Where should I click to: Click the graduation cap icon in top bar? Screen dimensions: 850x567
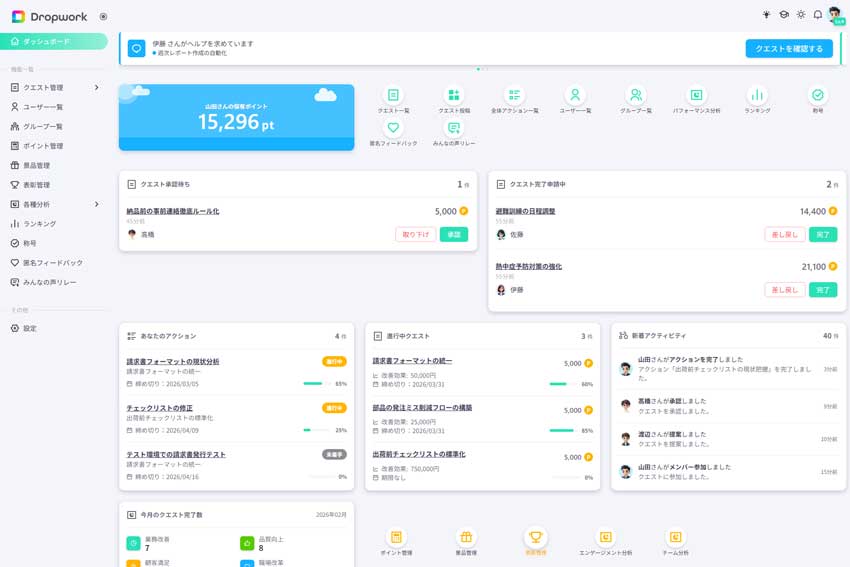(784, 15)
